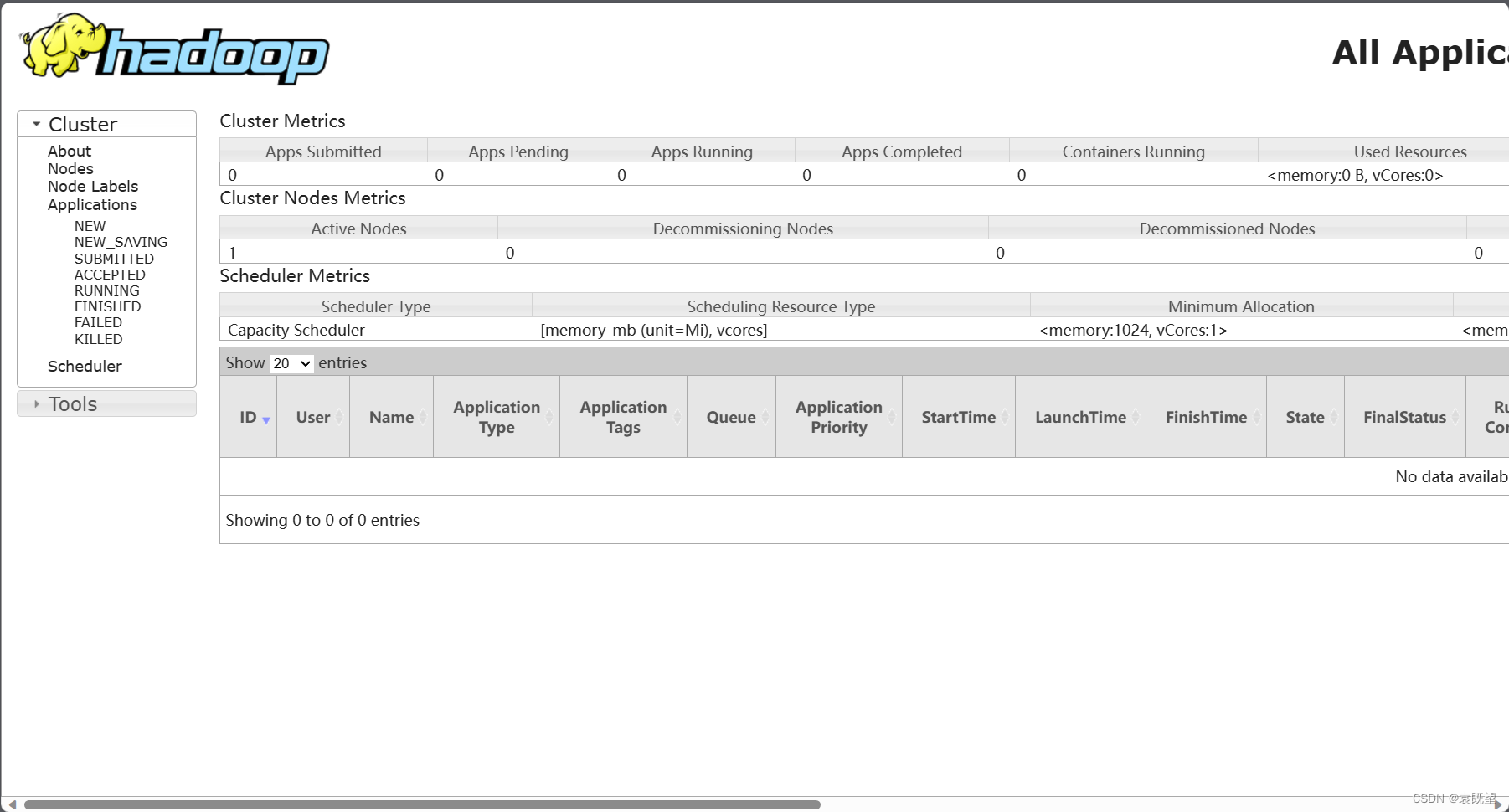This screenshot has width=1509, height=812.
Task: Click the Scheduler Metrics heading
Action: click(x=295, y=275)
